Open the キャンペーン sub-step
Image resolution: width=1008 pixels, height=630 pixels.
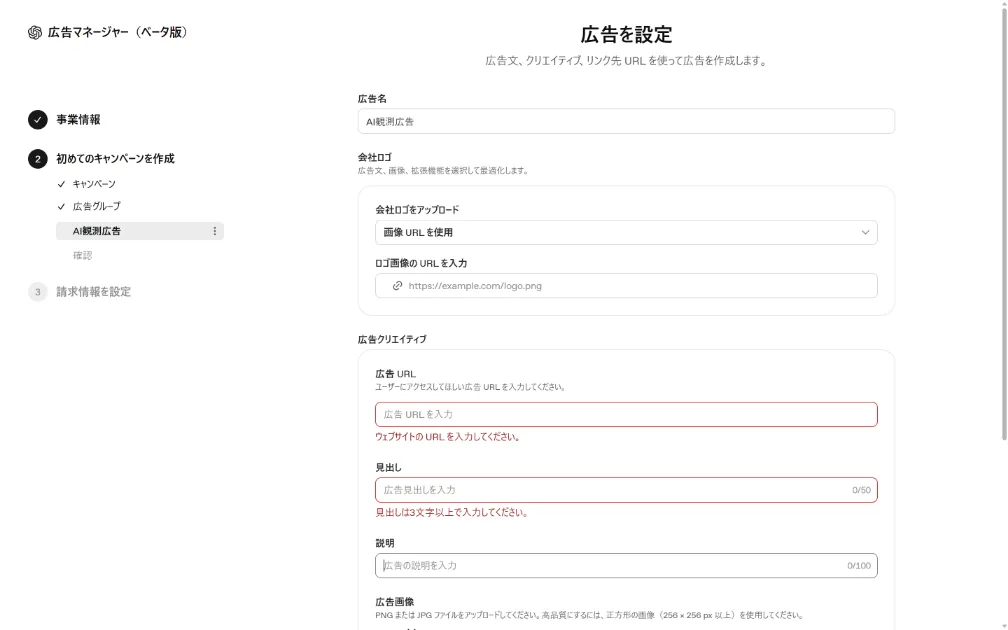click(94, 184)
